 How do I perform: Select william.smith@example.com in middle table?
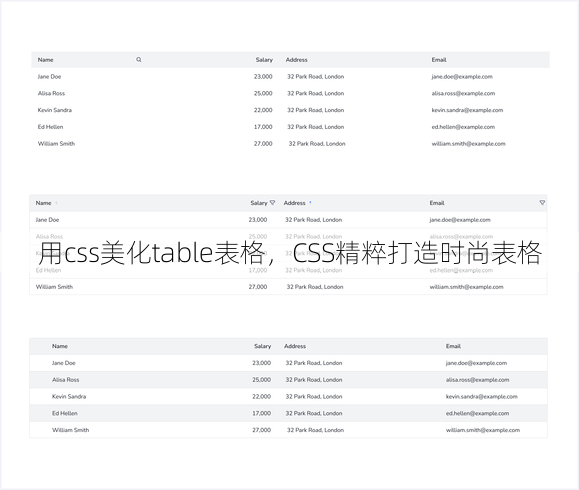466,287
